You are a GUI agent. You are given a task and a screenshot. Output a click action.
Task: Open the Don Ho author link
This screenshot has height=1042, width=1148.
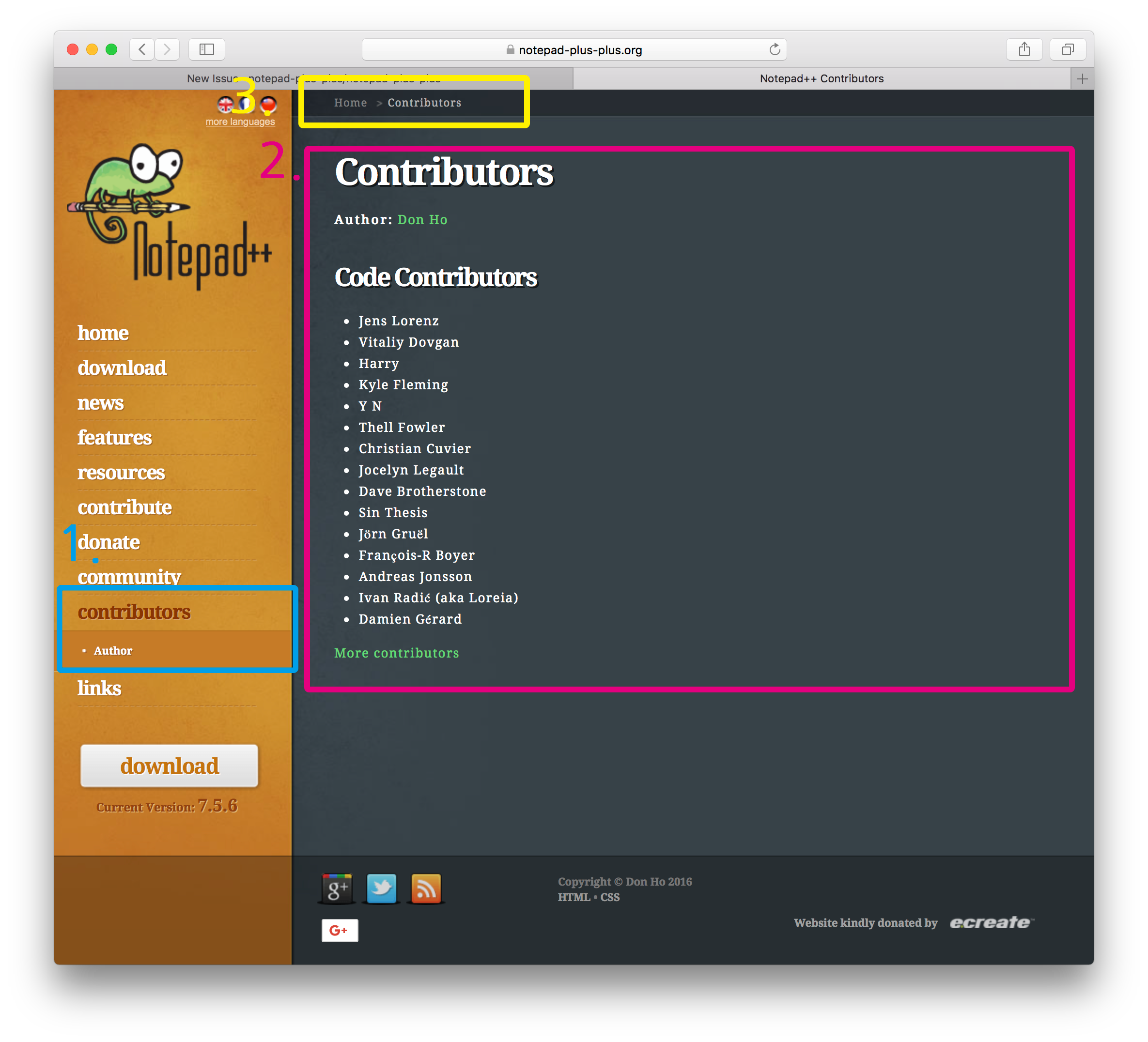pos(422,220)
